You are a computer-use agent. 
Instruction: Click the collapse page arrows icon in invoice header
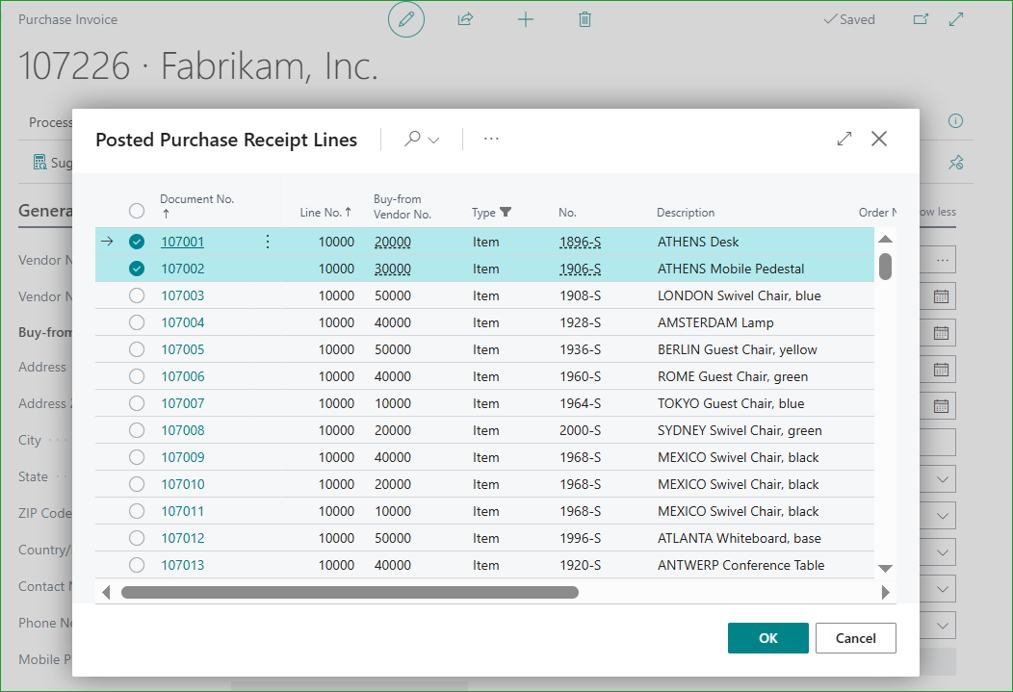pos(956,19)
